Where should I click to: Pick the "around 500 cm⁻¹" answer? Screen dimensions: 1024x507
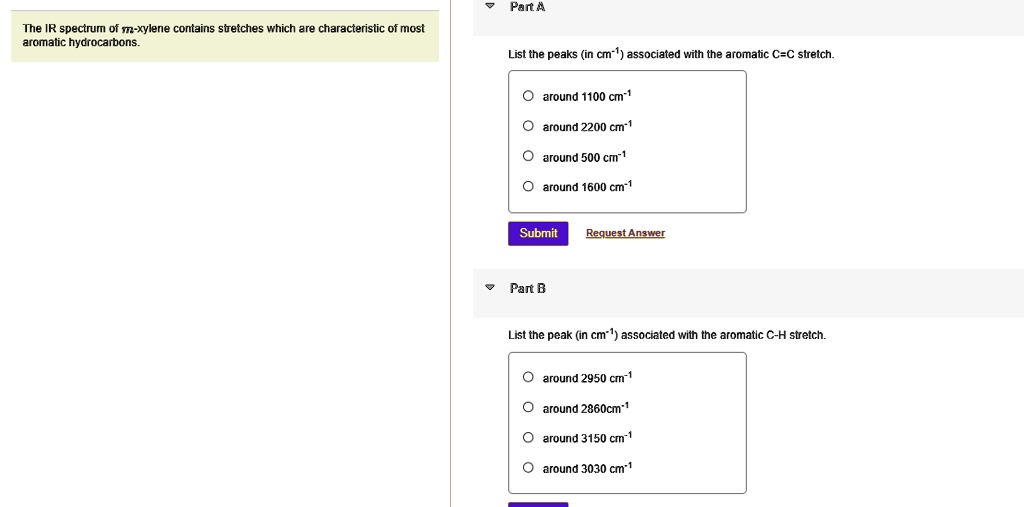(x=528, y=157)
